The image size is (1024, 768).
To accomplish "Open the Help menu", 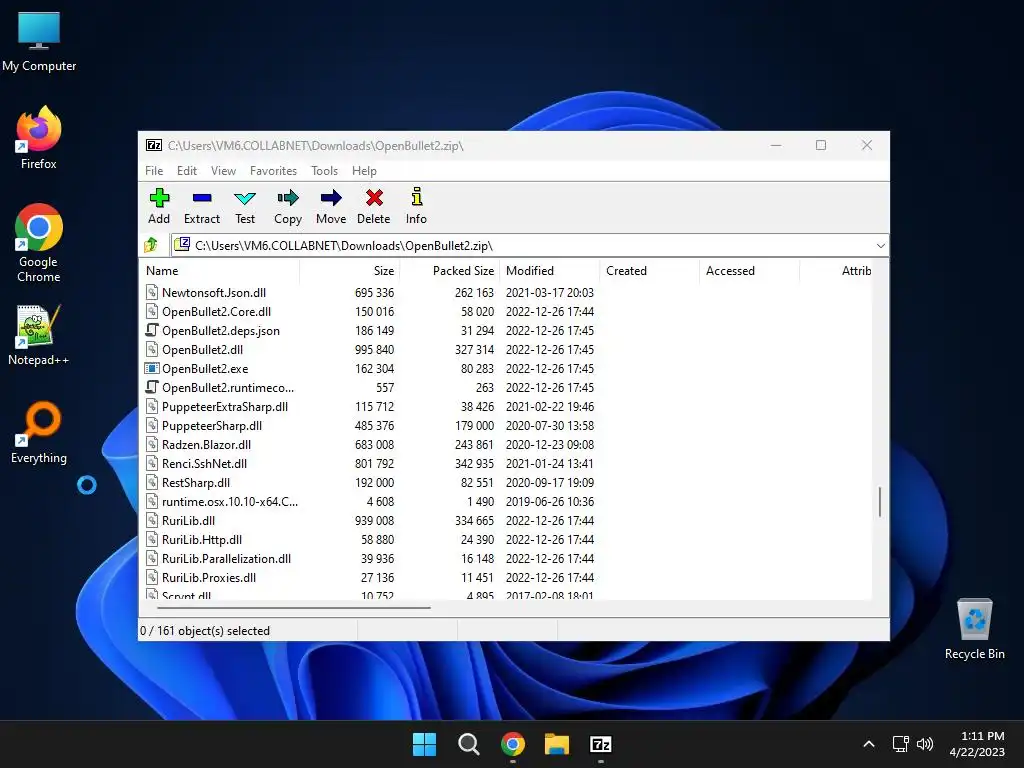I will click(x=364, y=170).
